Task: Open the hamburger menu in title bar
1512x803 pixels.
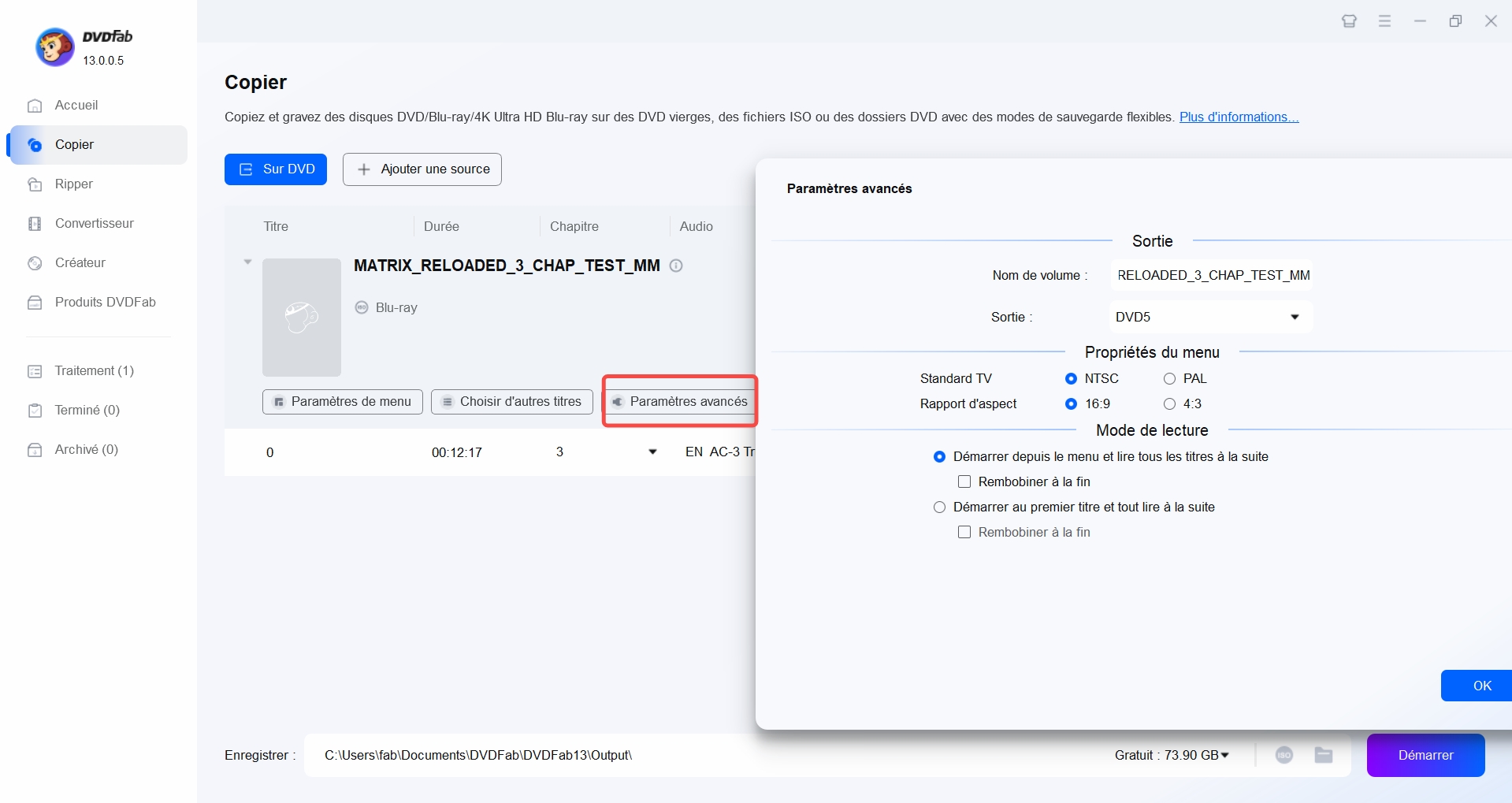Action: [x=1384, y=21]
